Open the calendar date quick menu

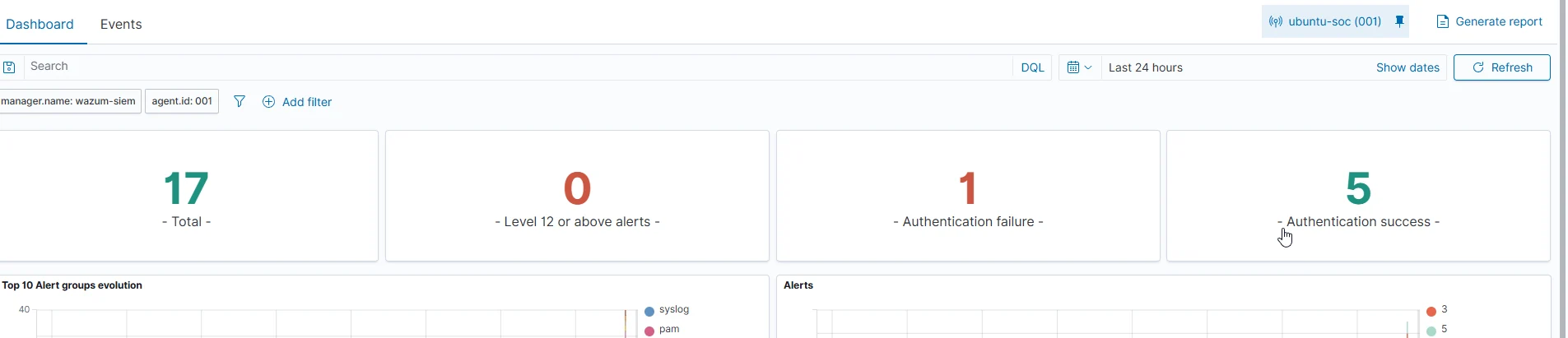tap(1079, 67)
